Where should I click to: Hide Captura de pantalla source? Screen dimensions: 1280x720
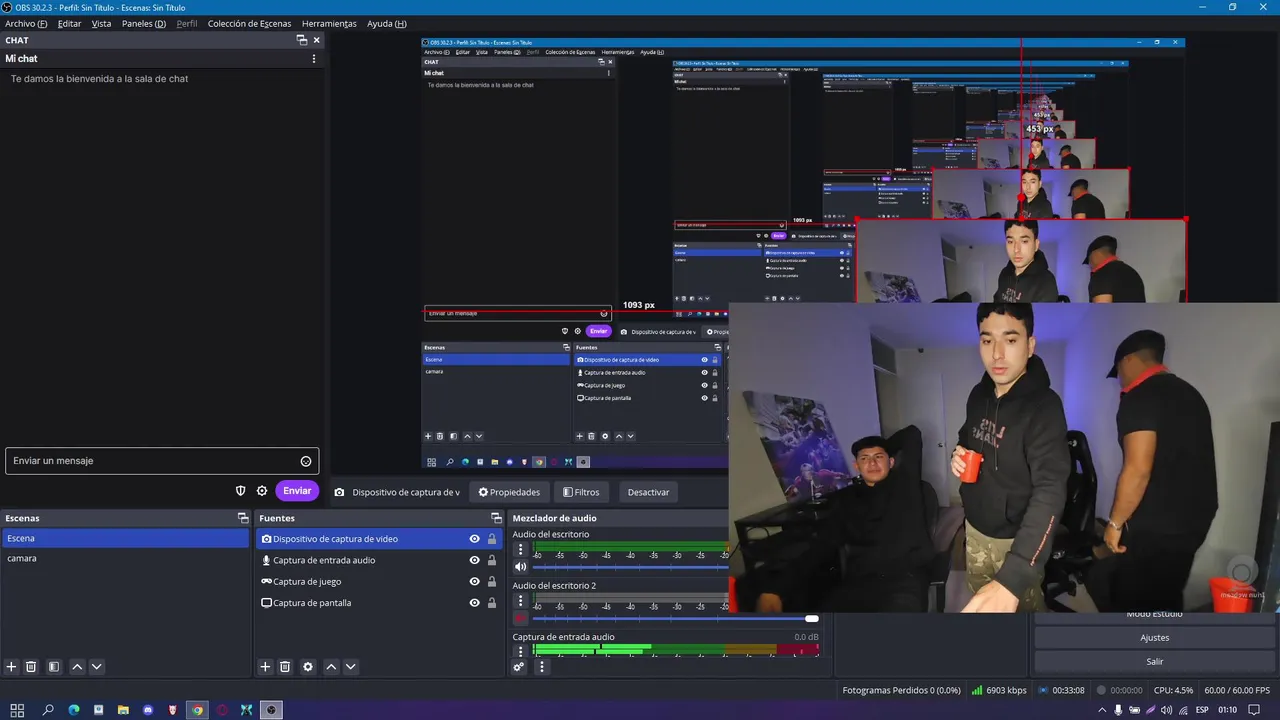click(475, 603)
